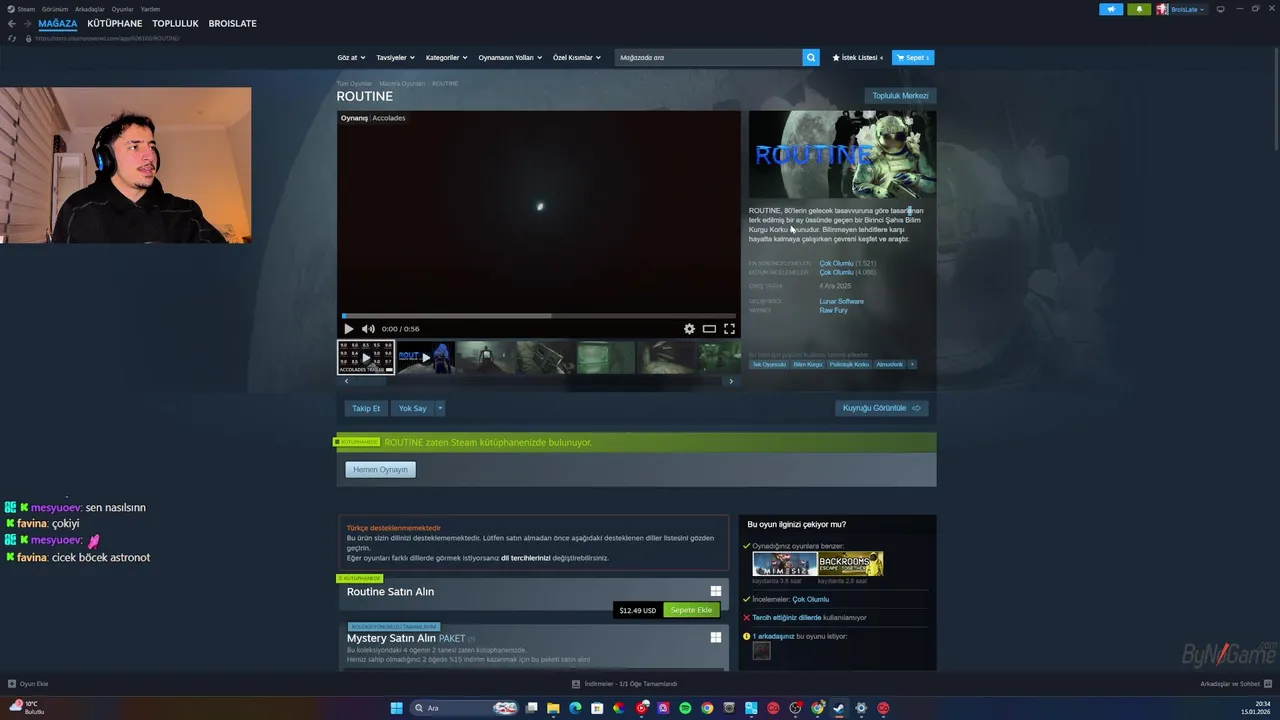1280x720 pixels.
Task: Open the BACKROOMS similar game thumbnail
Action: [x=851, y=564]
